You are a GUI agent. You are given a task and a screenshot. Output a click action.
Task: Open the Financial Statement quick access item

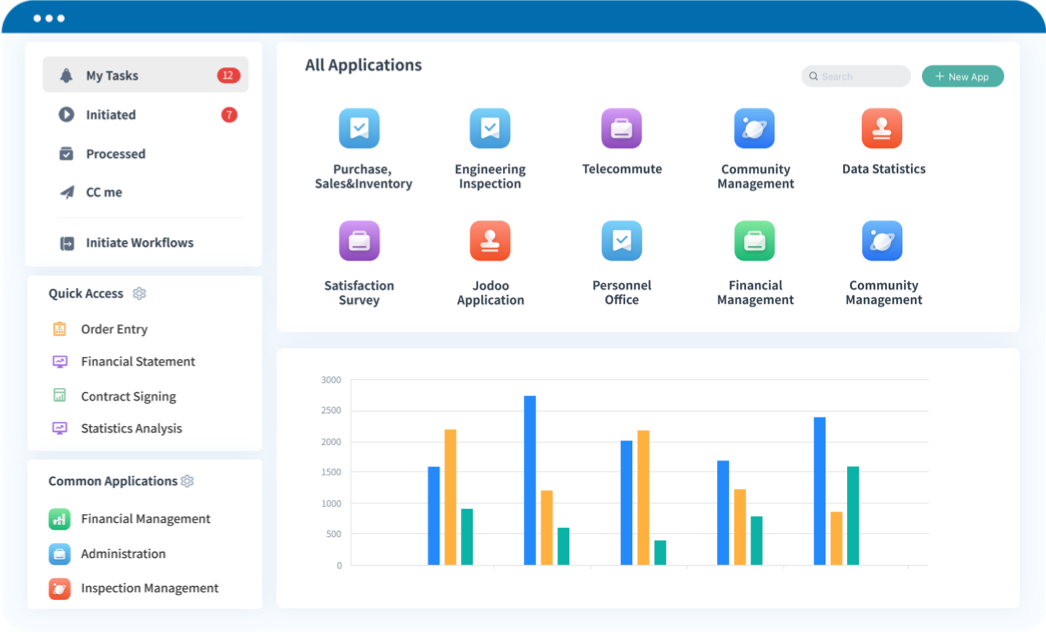coord(136,362)
